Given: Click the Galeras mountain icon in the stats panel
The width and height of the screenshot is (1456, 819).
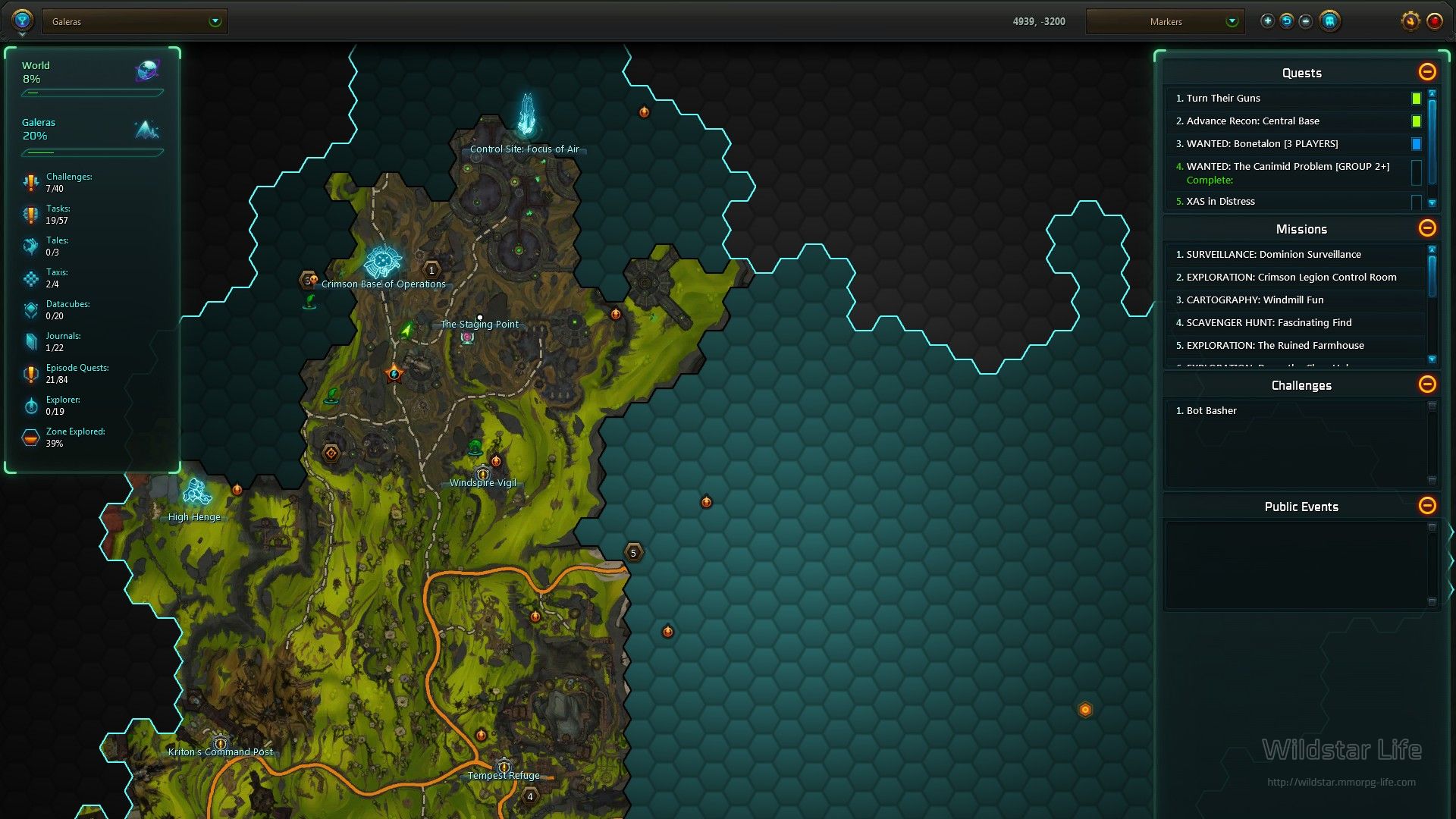Looking at the screenshot, I should [x=147, y=129].
